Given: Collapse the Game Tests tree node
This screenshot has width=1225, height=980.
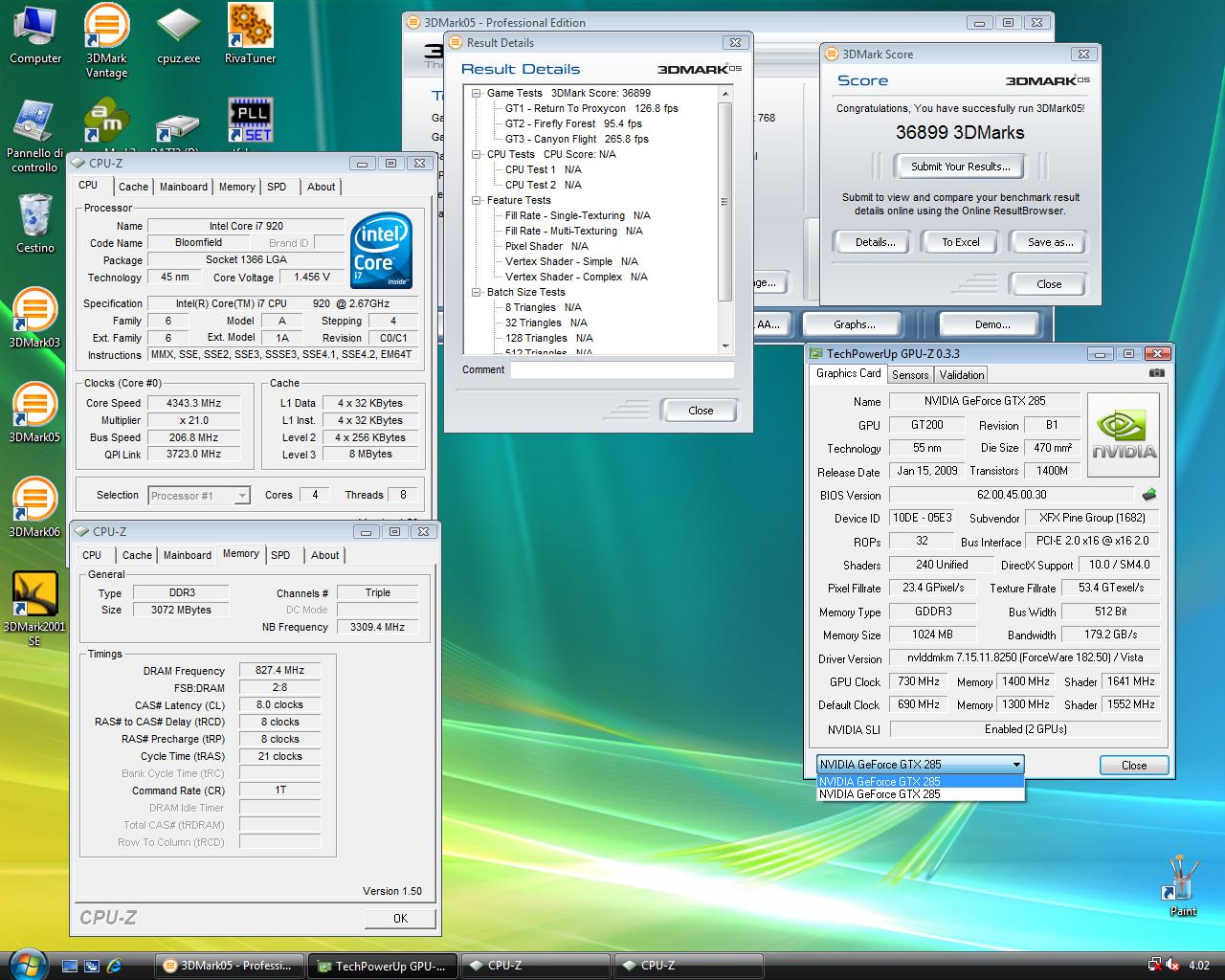Looking at the screenshot, I should 477,93.
